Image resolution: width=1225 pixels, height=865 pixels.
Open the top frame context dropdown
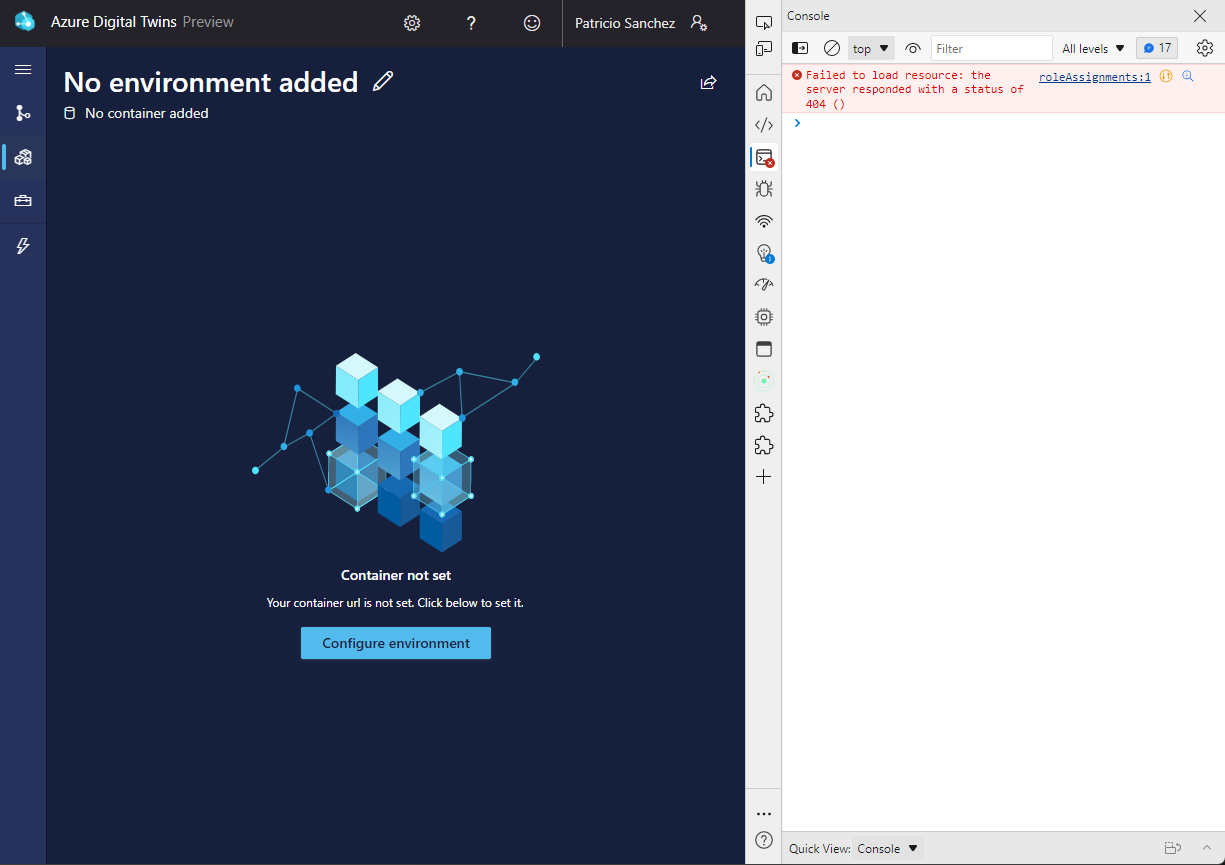coord(869,47)
